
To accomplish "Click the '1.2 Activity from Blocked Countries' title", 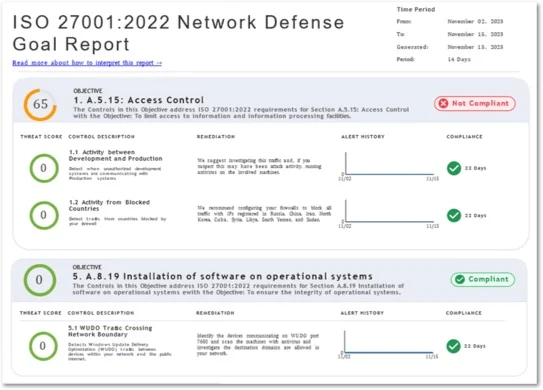I will point(109,205).
